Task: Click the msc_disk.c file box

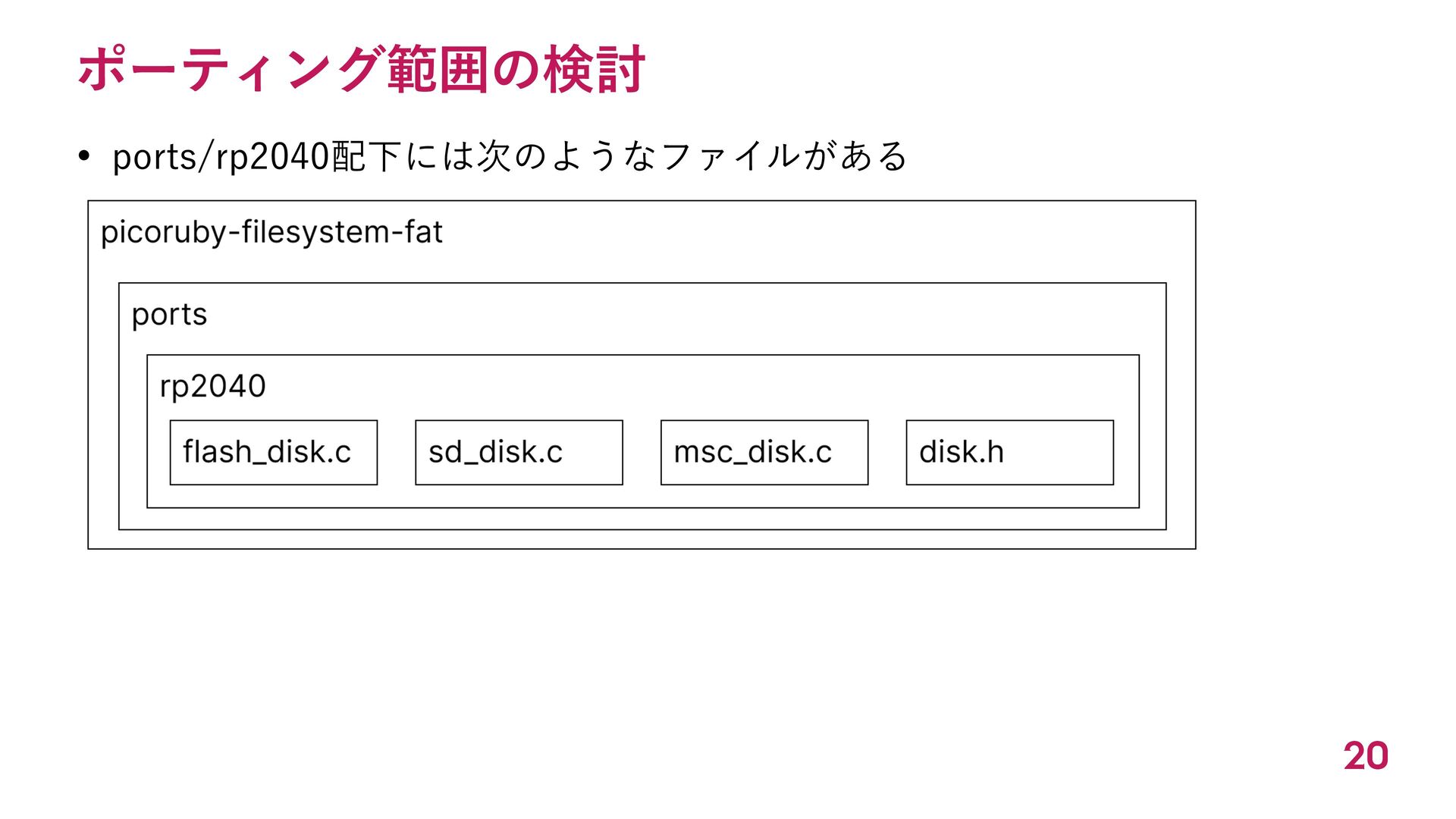Action: coord(764,453)
